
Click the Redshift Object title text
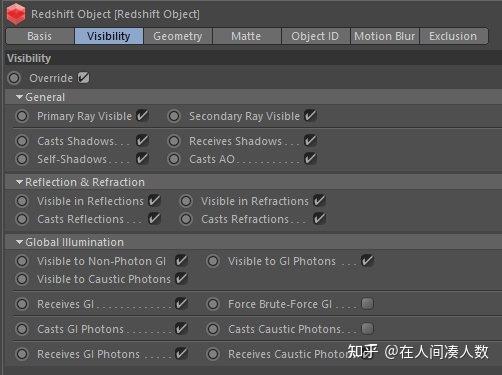pos(115,14)
